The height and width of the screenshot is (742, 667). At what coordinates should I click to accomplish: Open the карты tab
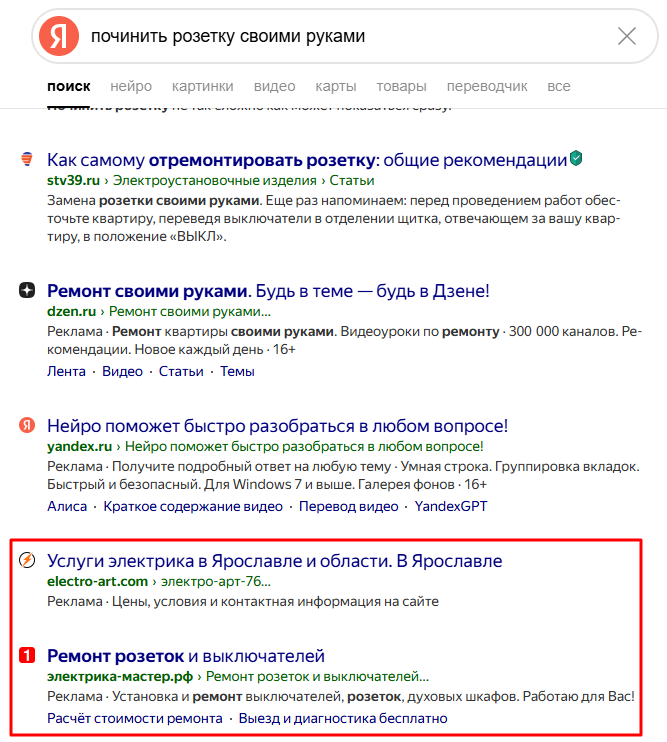coord(336,86)
